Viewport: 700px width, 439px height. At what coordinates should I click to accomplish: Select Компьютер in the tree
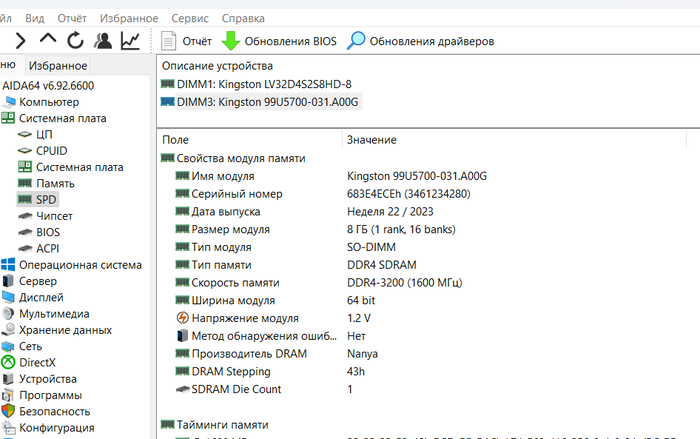[x=49, y=102]
